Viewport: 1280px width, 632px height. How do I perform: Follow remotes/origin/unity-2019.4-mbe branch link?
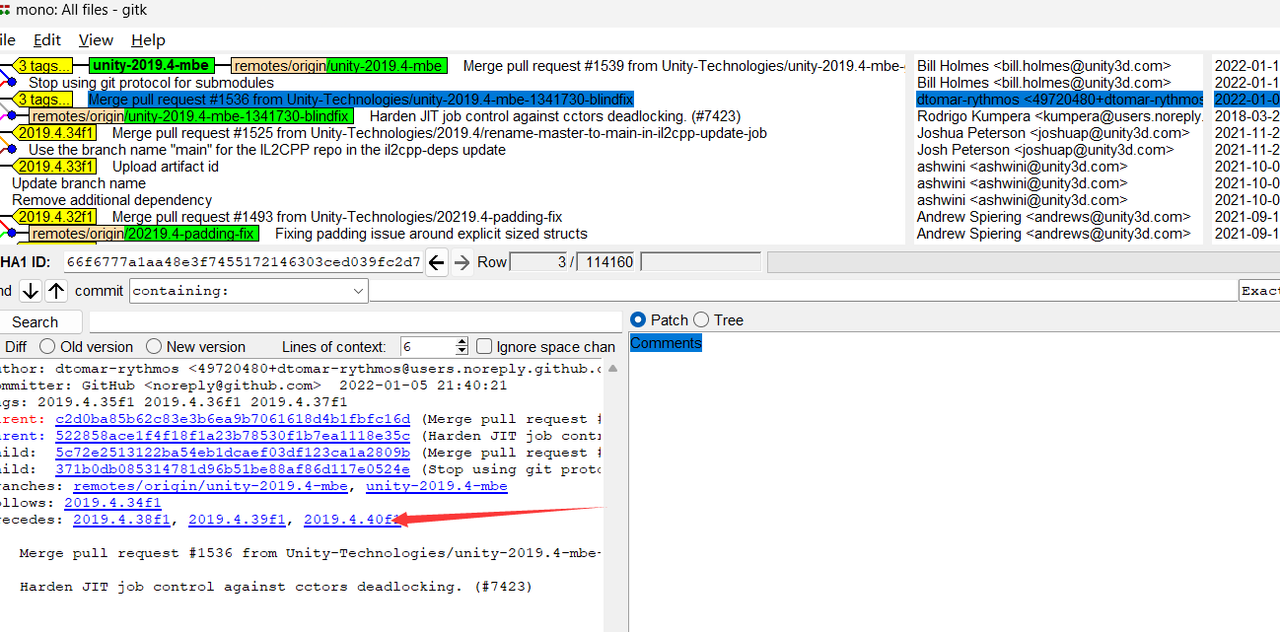(x=211, y=486)
